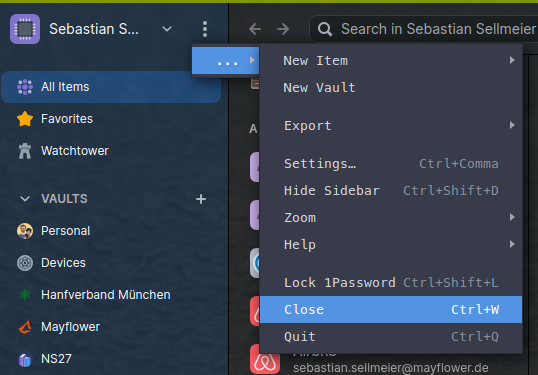Select All Items in sidebar
The height and width of the screenshot is (375, 538).
pyautogui.click(x=111, y=87)
